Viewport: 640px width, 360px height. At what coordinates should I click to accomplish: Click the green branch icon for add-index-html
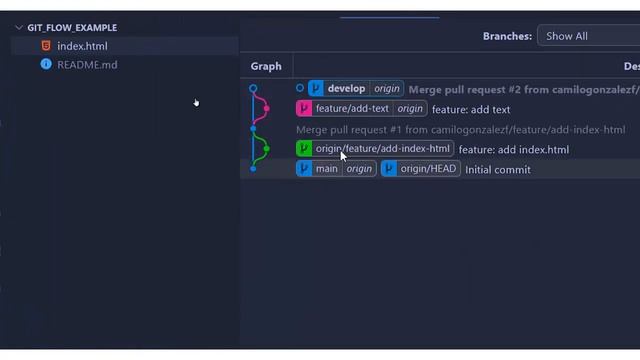(x=304, y=149)
